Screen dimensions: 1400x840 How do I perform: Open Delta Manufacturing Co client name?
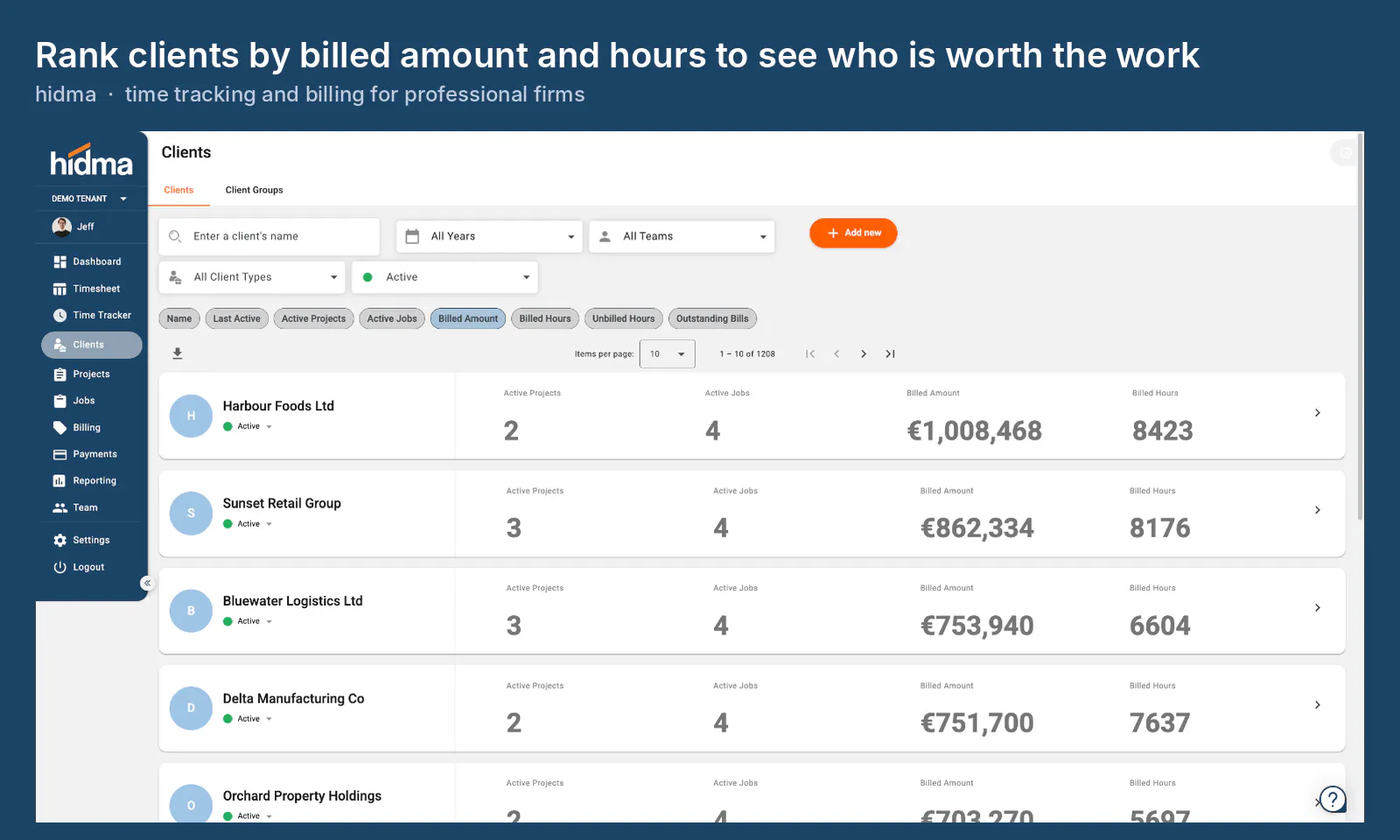tap(293, 698)
